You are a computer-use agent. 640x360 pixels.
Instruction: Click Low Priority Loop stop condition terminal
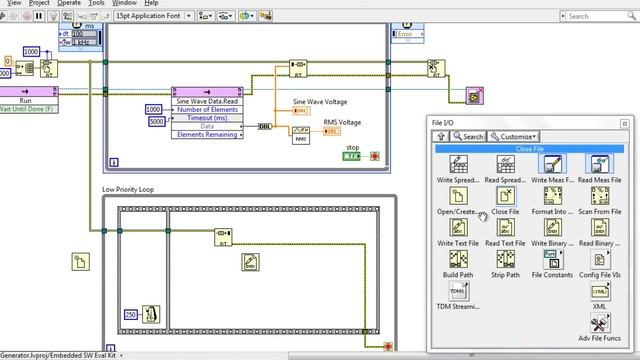point(388,347)
